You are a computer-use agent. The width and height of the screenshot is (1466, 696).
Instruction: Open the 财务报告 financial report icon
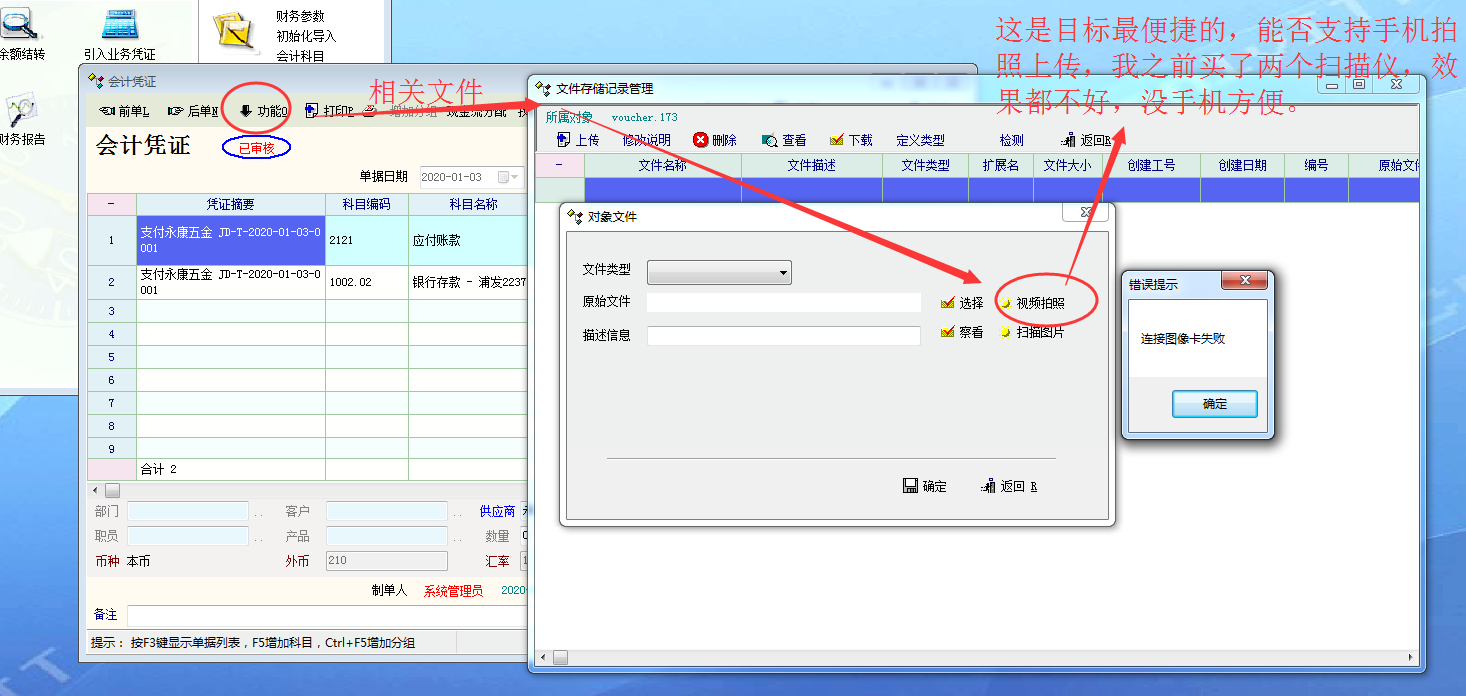[x=20, y=112]
